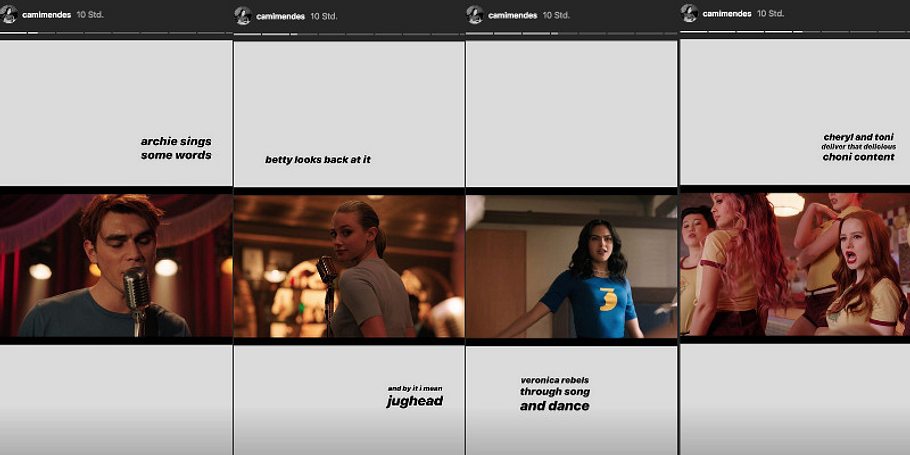Click the story progress bar in the Veronica story
Screen dimensions: 910x455
pyautogui.click(x=572, y=33)
